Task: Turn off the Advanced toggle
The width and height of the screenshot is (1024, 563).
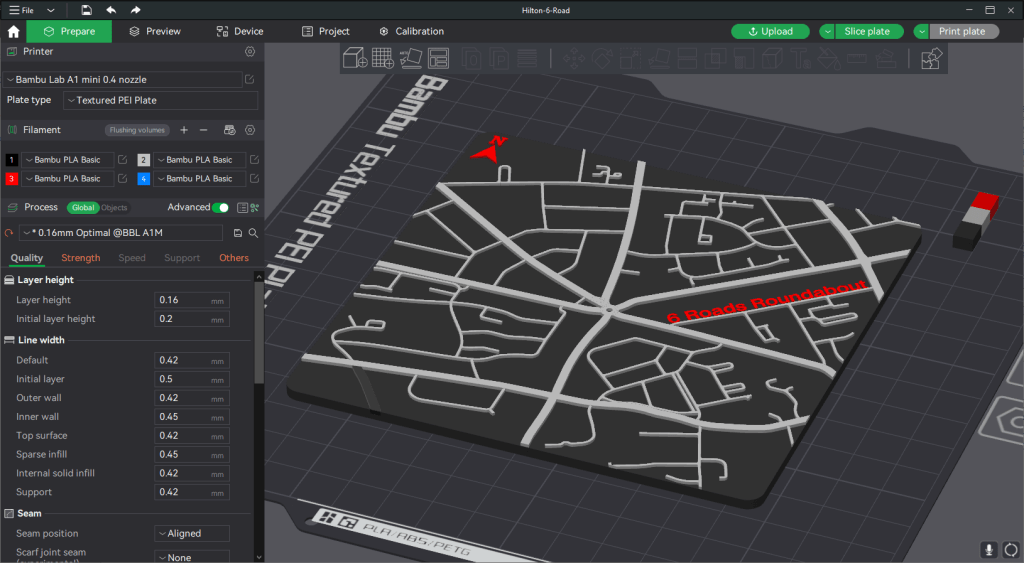Action: click(220, 207)
